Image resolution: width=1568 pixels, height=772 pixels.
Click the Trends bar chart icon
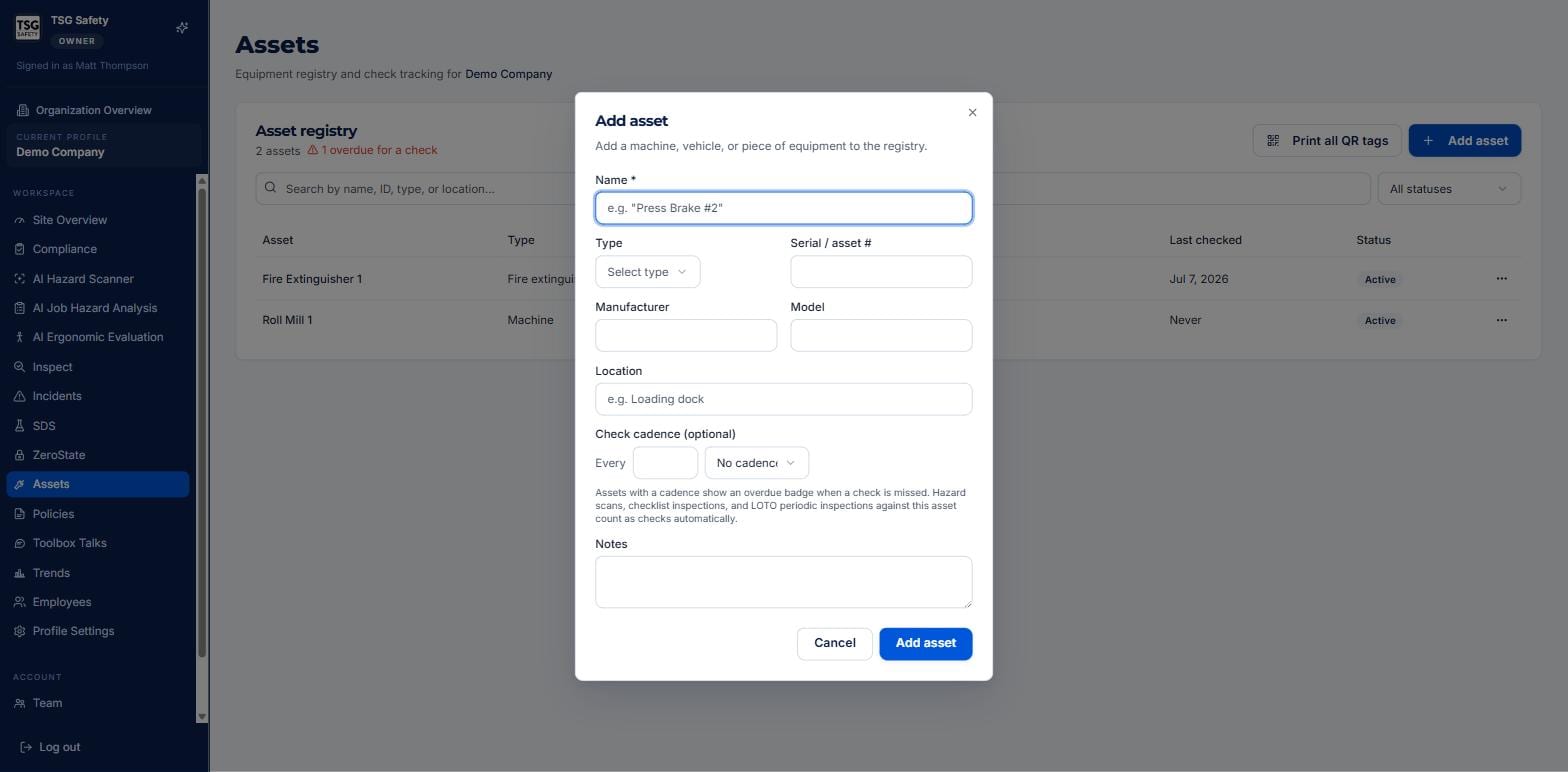[19, 573]
